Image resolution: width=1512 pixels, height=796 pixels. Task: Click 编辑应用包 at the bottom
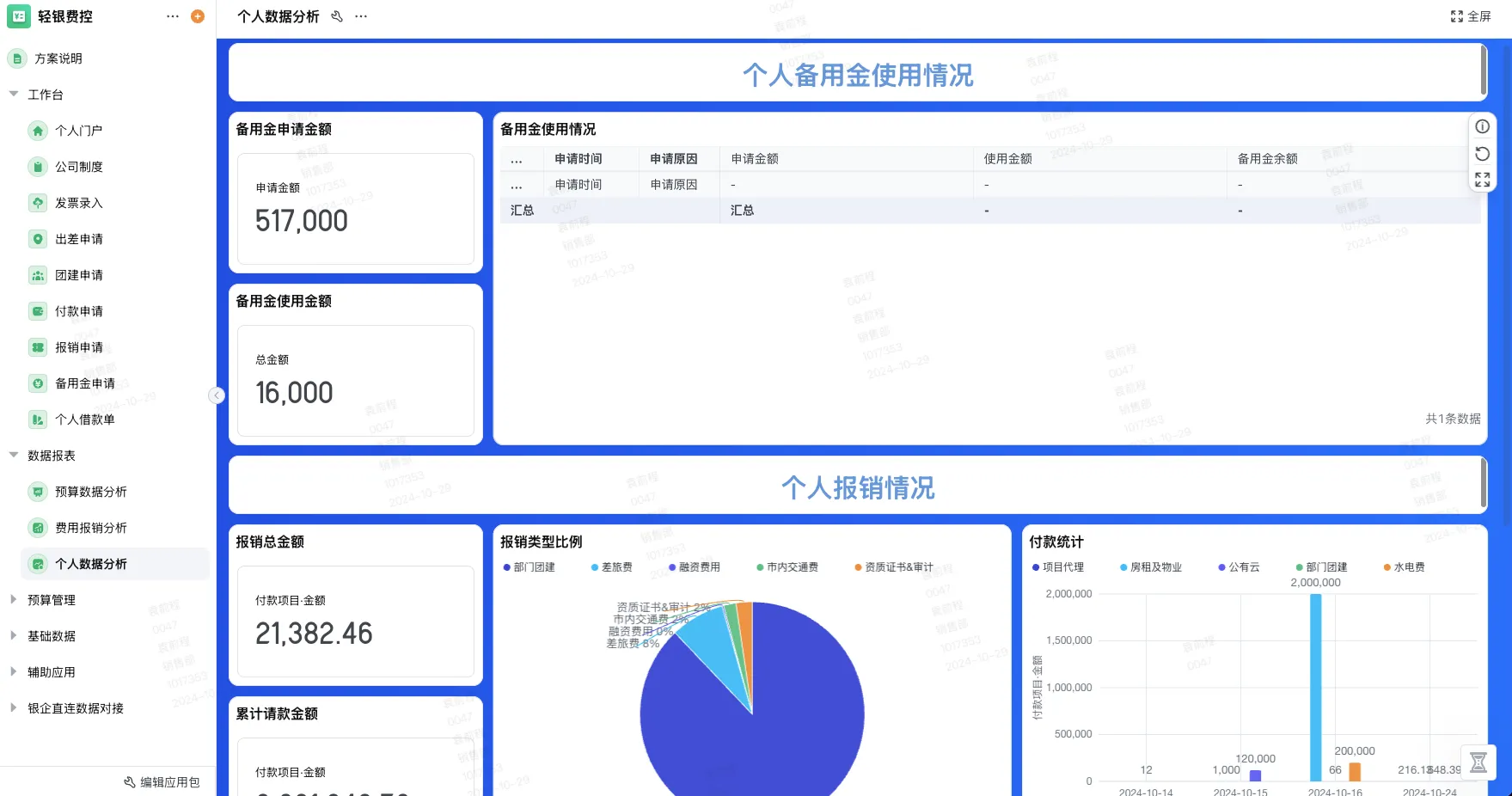point(162,781)
